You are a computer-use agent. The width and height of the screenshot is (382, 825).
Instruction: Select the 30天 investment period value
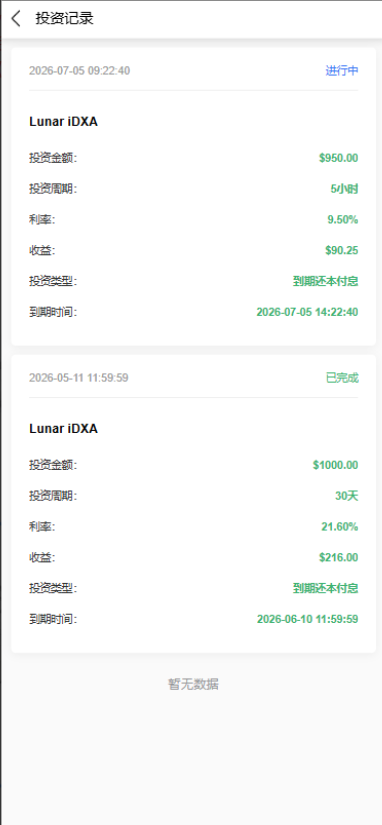[347, 496]
